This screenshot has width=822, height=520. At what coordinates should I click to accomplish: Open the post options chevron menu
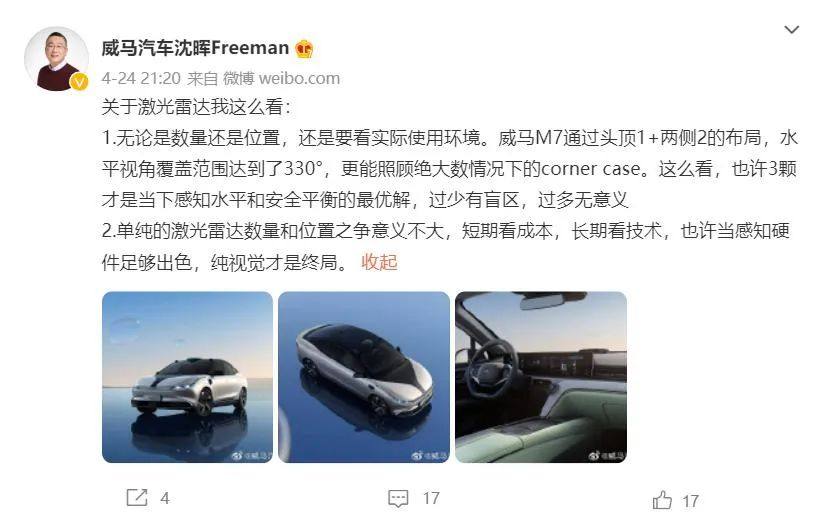(791, 30)
